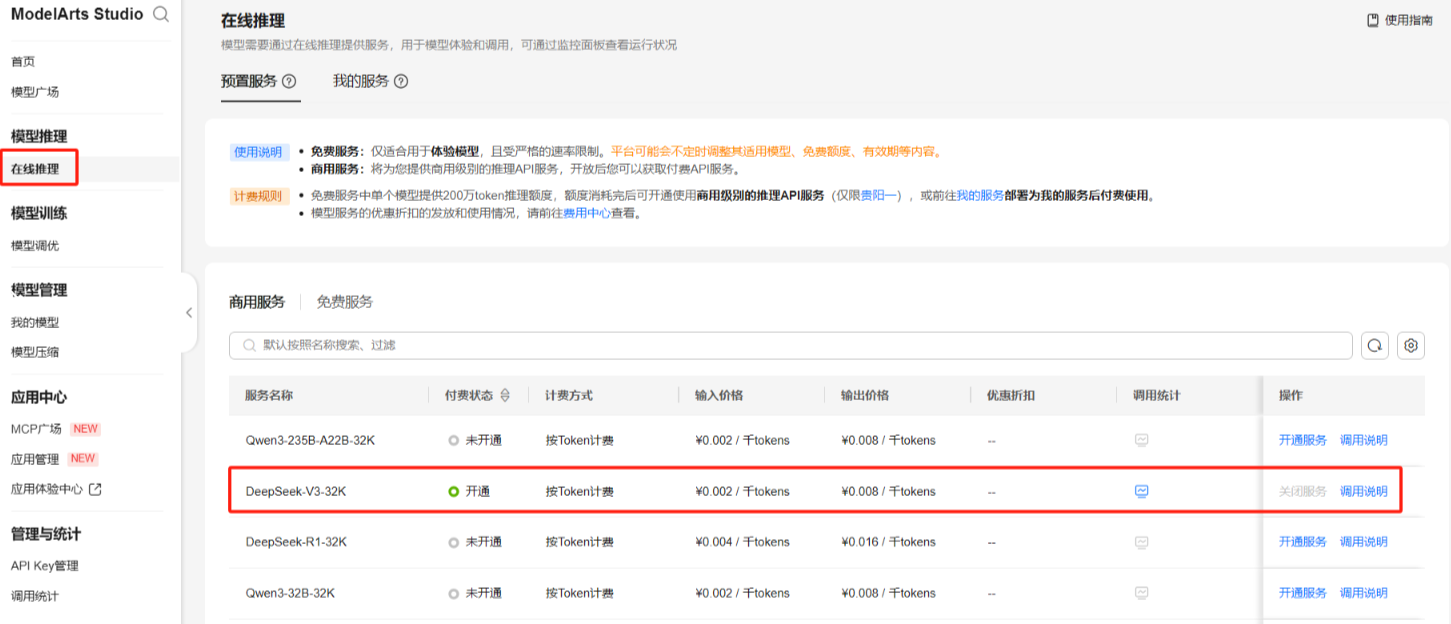Click 调用说明 for DeepSeek-V3-32K
This screenshot has width=1451, height=624.
[x=1364, y=491]
